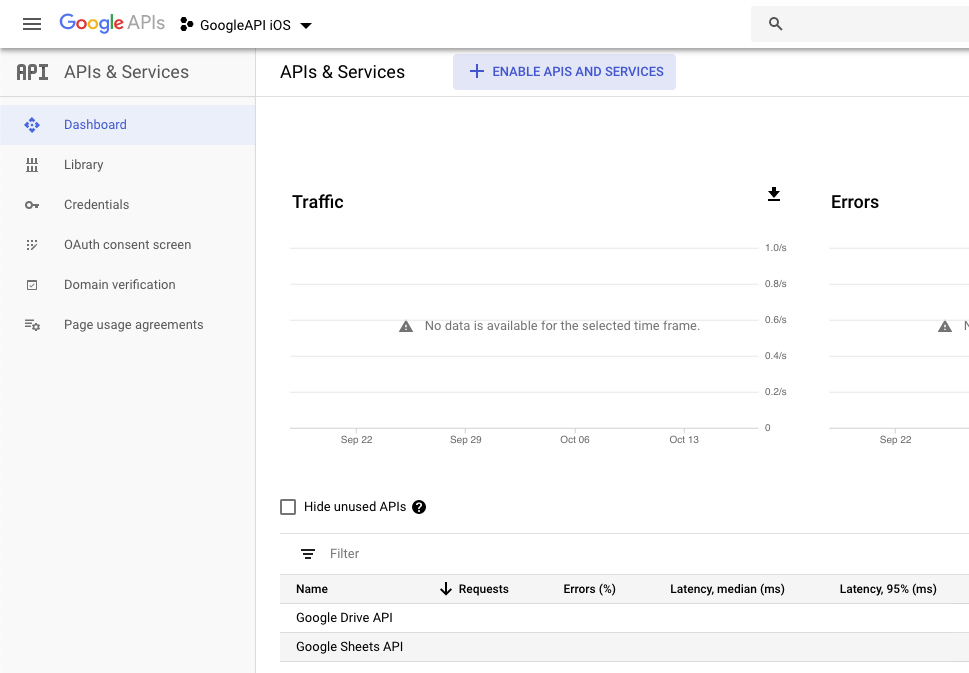Enable the Hide unused APIs checkbox

coord(288,507)
